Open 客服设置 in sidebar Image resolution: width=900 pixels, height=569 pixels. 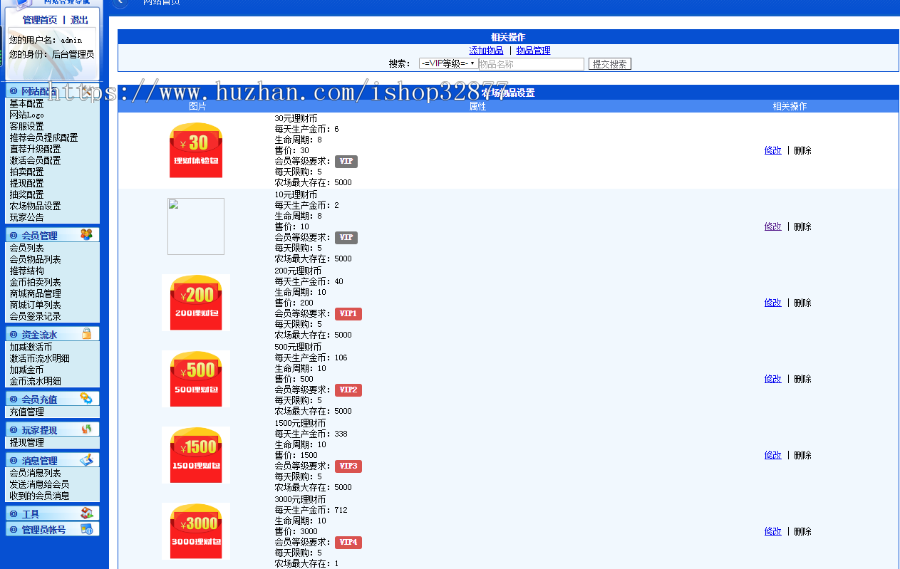point(26,126)
